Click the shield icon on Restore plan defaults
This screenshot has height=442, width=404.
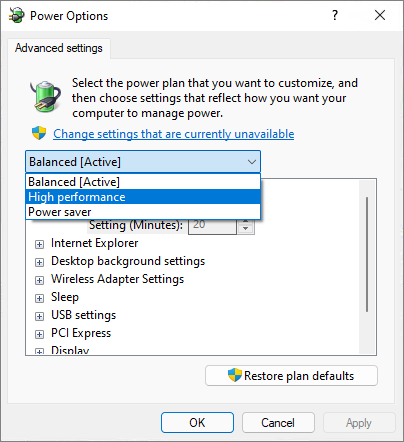coord(235,375)
